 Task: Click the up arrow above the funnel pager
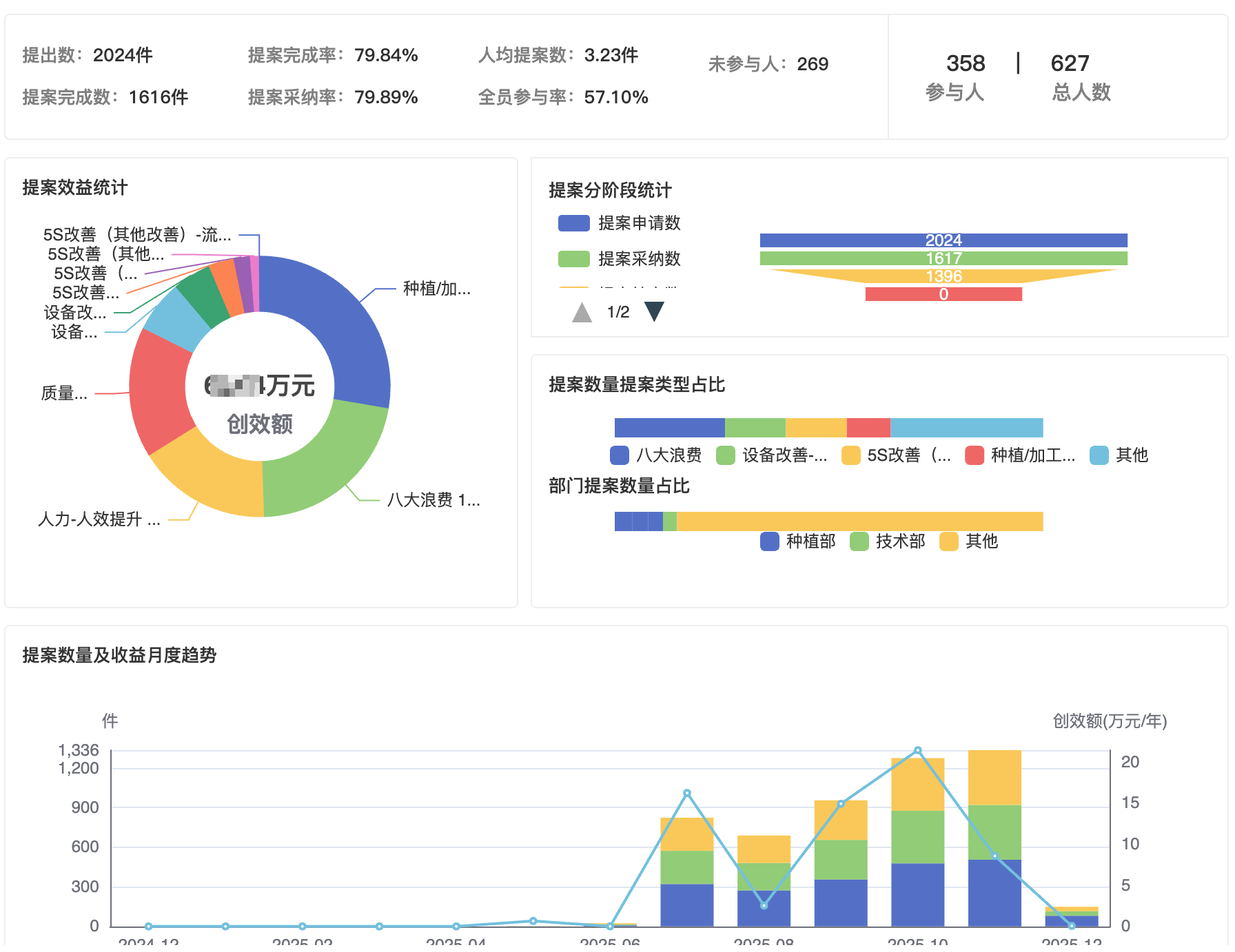coord(581,311)
